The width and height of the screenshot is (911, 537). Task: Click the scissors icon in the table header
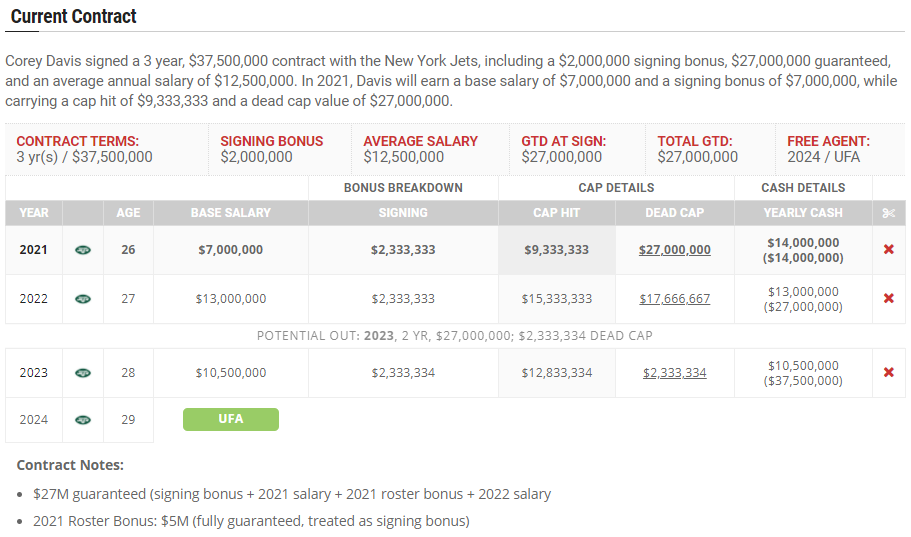click(888, 213)
